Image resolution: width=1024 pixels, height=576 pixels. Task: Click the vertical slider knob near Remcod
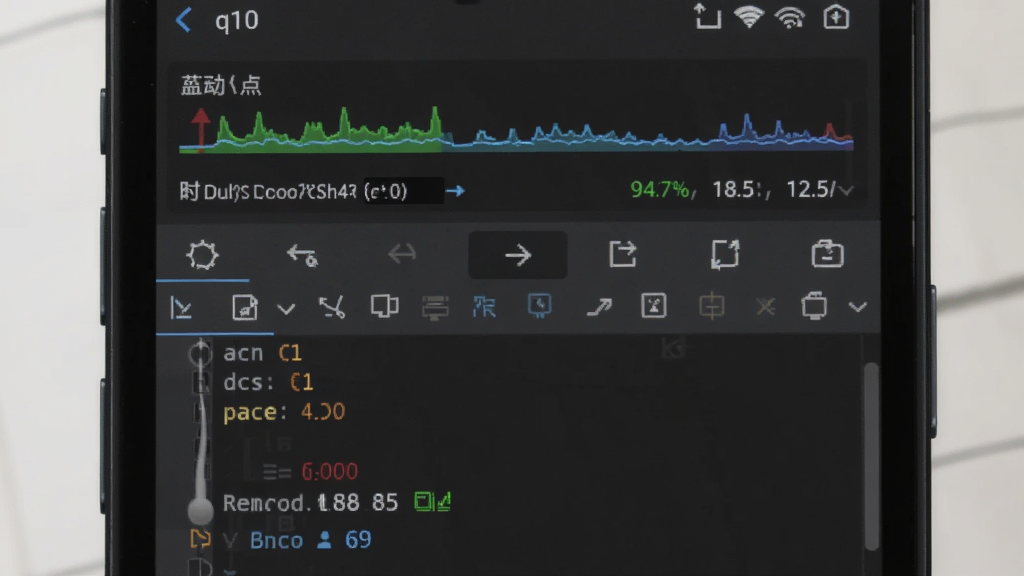[x=200, y=511]
